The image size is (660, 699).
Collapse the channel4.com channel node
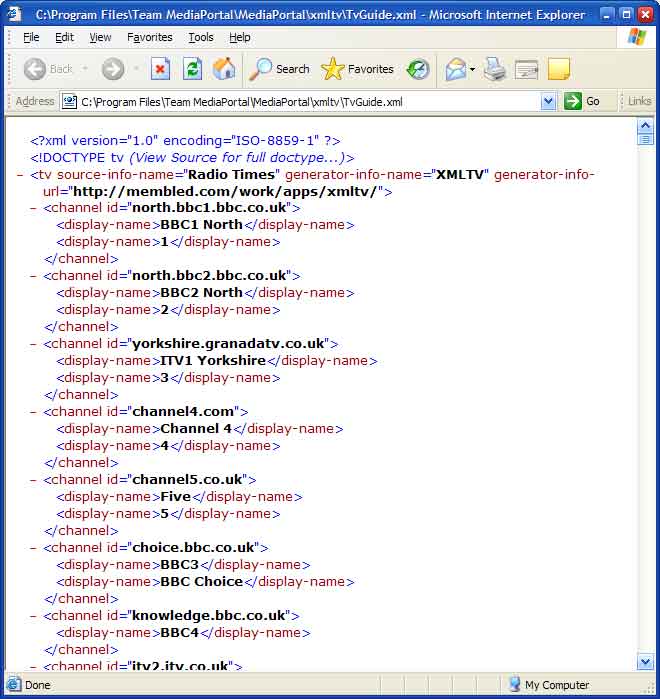[33, 412]
